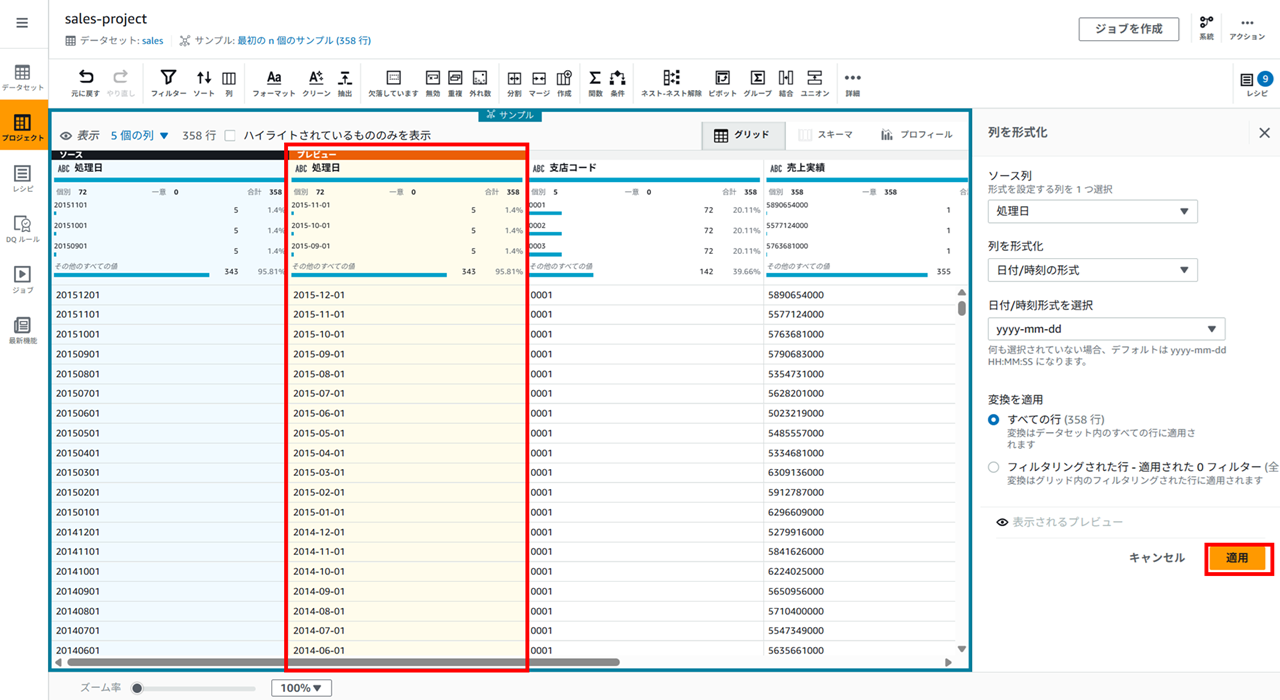The width and height of the screenshot is (1280, 700).
Task: Open the Create column (作成) tool
Action: tap(564, 82)
